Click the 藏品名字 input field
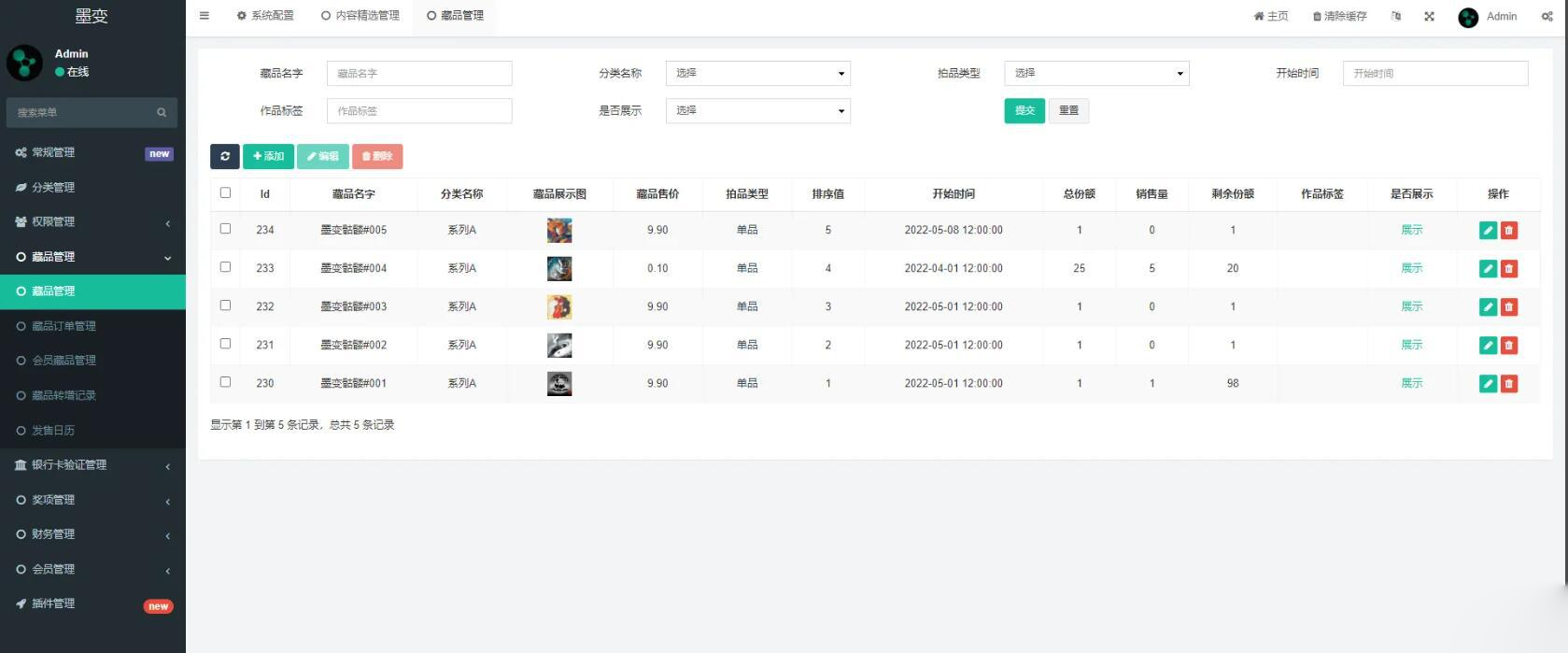Viewport: 1568px width, 653px height. [x=418, y=73]
